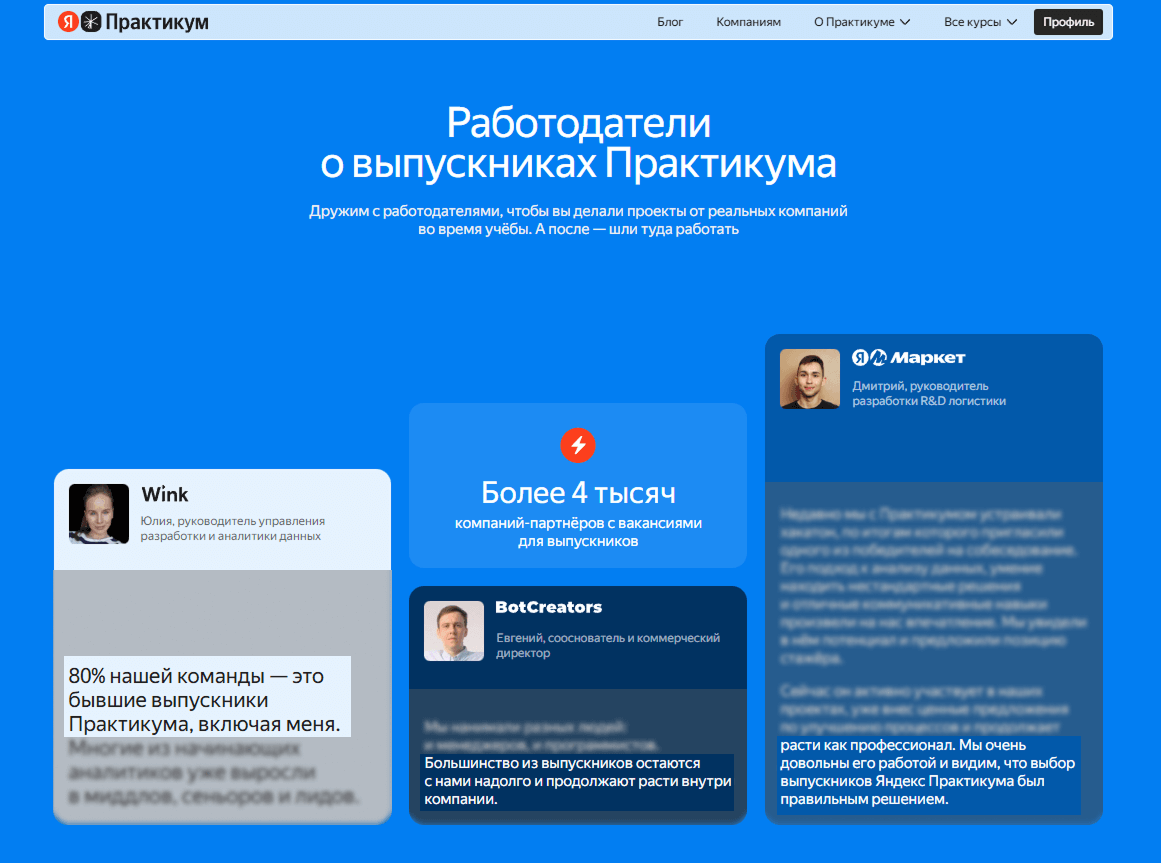Click the Яндекс Маркет logo

click(x=908, y=358)
